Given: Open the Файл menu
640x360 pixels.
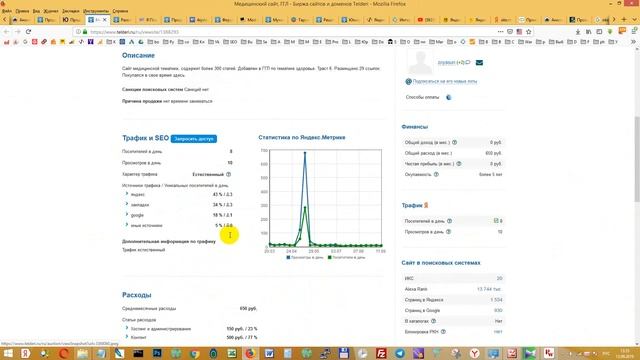Looking at the screenshot, I should (7, 11).
